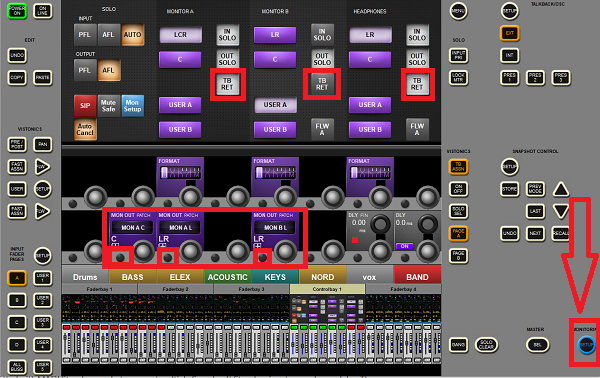Click the SOLO CLEAR button

click(x=486, y=345)
